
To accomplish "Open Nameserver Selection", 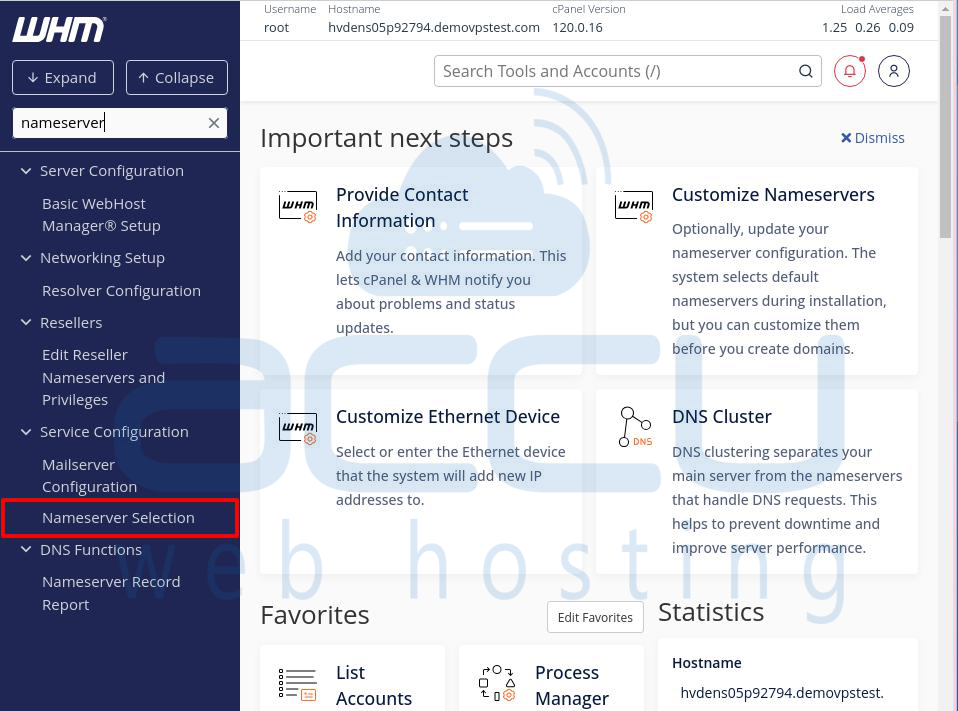I will point(119,518).
